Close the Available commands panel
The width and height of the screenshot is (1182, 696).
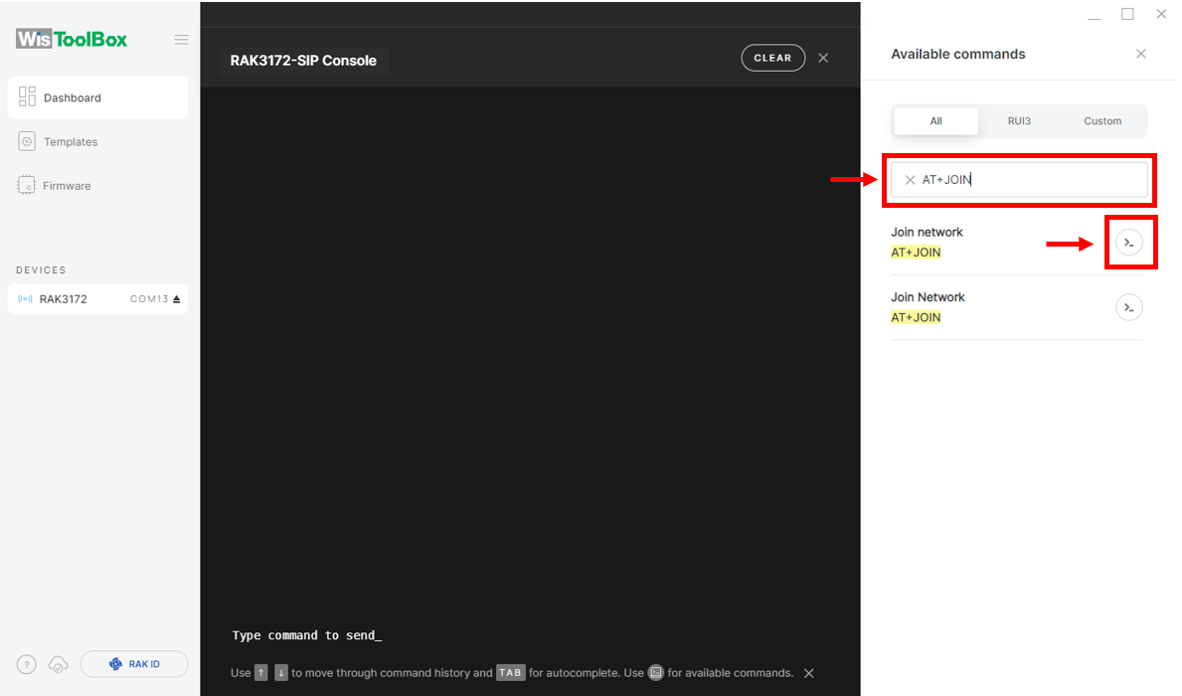pos(1141,54)
